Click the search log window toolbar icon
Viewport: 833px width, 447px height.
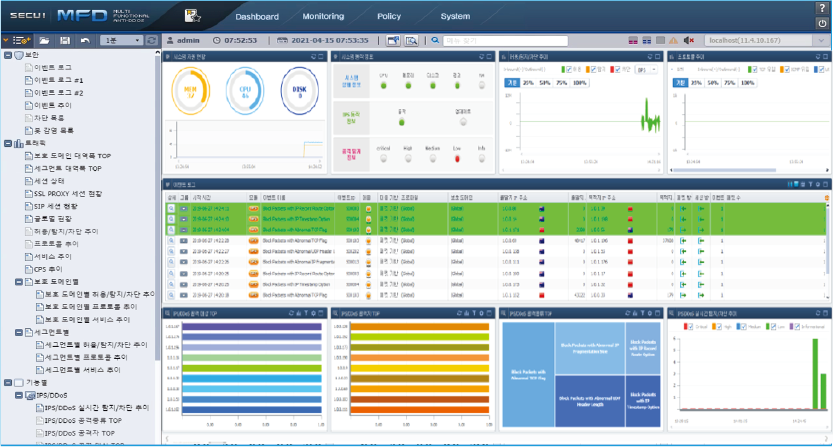pos(412,40)
